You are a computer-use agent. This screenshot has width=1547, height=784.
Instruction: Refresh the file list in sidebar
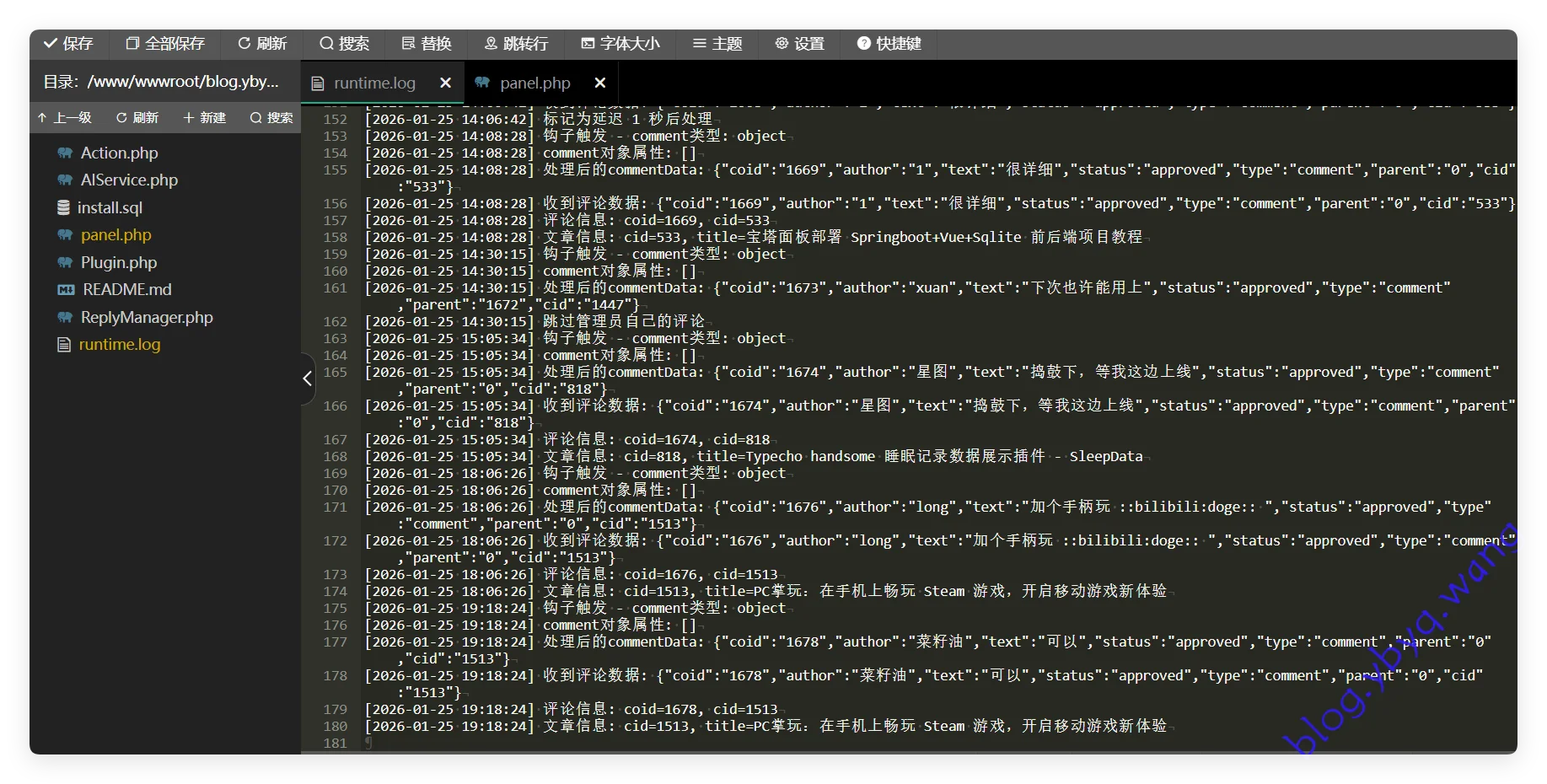pyautogui.click(x=137, y=117)
